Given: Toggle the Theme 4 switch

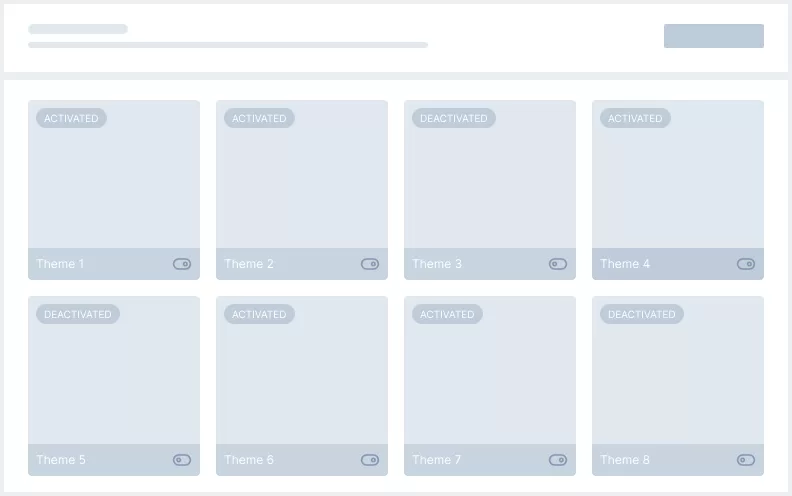Looking at the screenshot, I should [x=746, y=264].
